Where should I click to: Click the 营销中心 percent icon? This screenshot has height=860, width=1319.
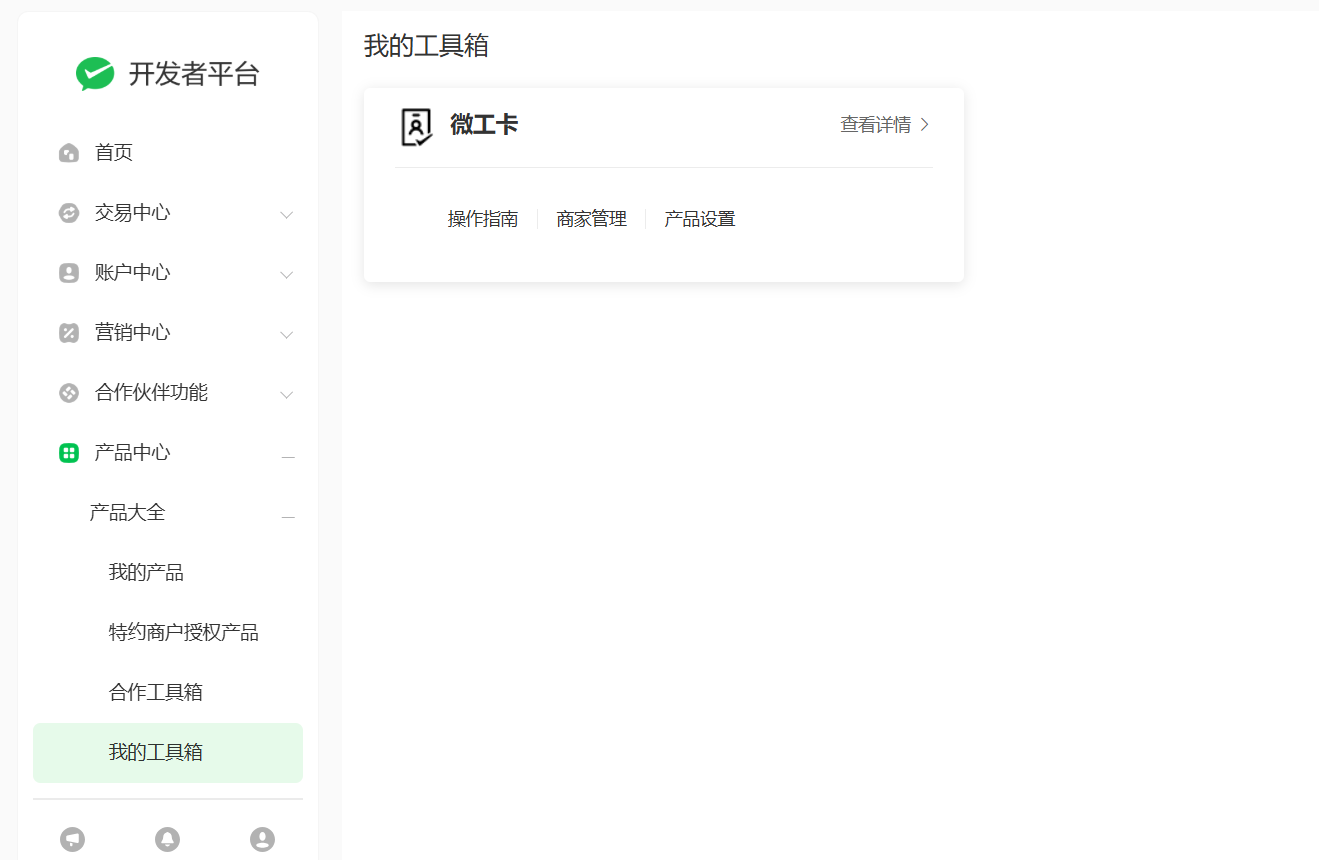[69, 333]
